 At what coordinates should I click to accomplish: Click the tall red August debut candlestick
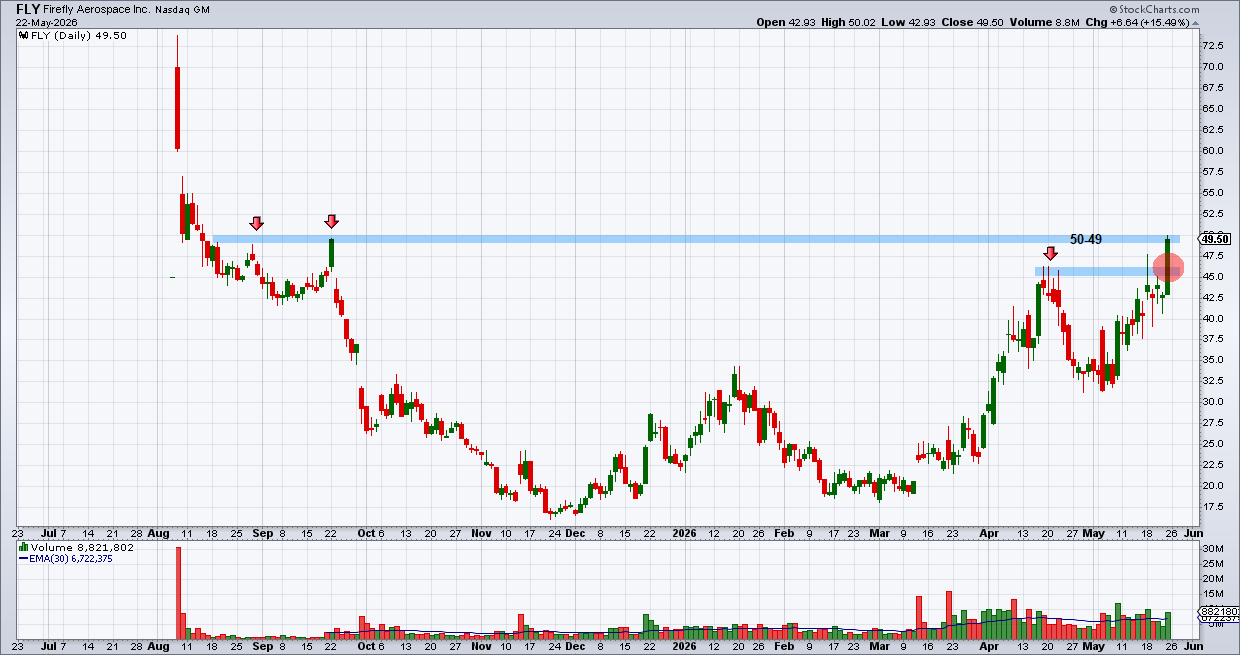177,107
